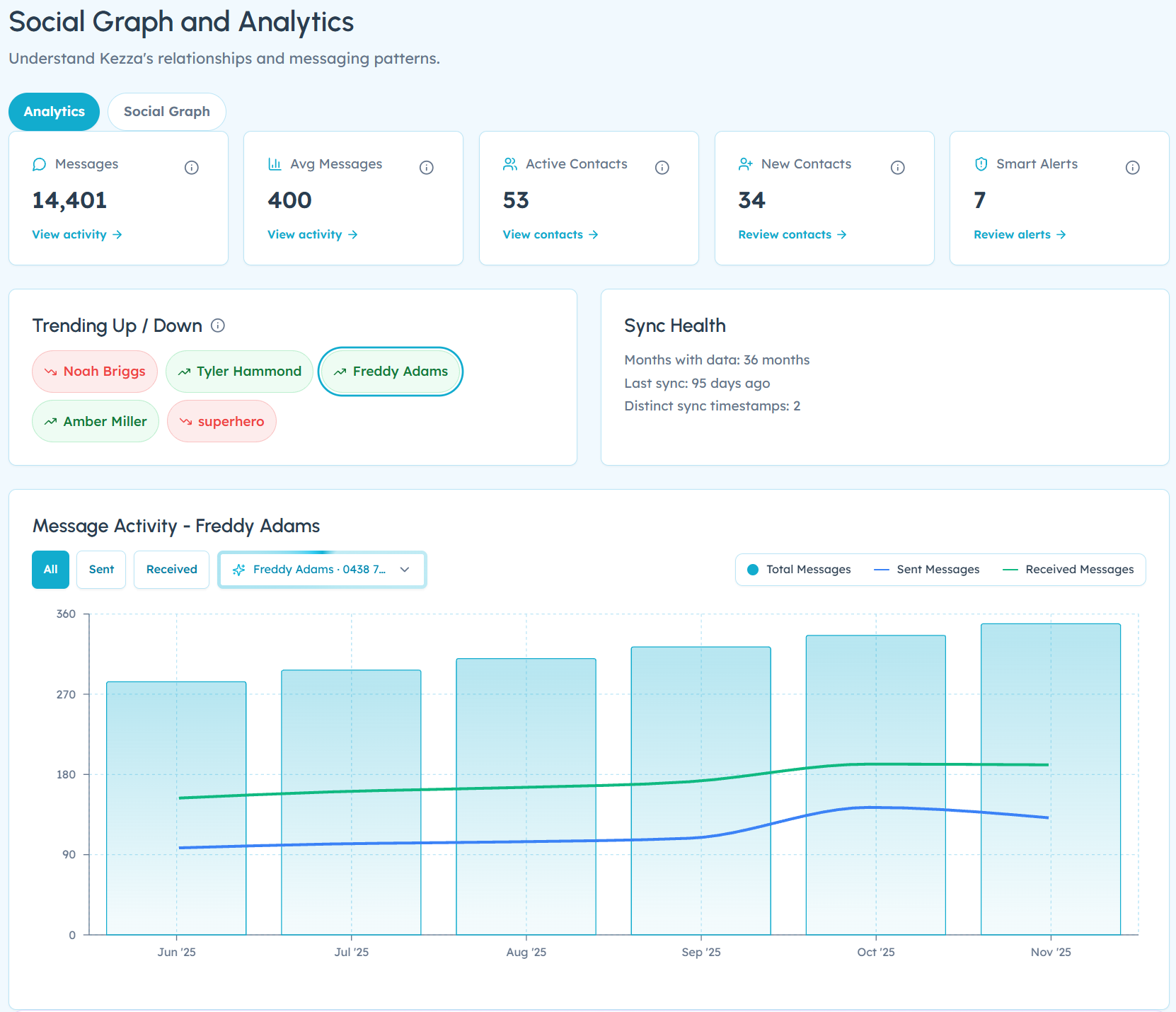Open the Review contacts link
The width and height of the screenshot is (1176, 1012).
(x=792, y=234)
